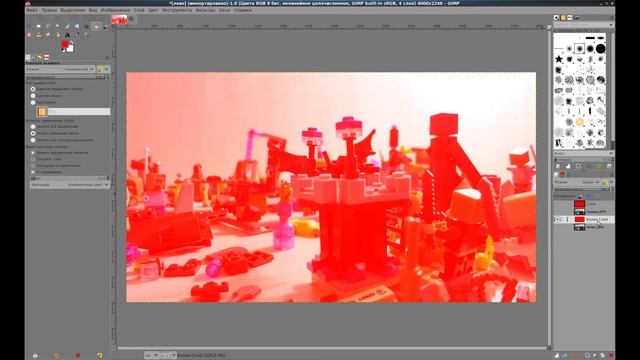Open the layer Mode dropdown in layers panel
The image size is (640, 360).
[578, 182]
